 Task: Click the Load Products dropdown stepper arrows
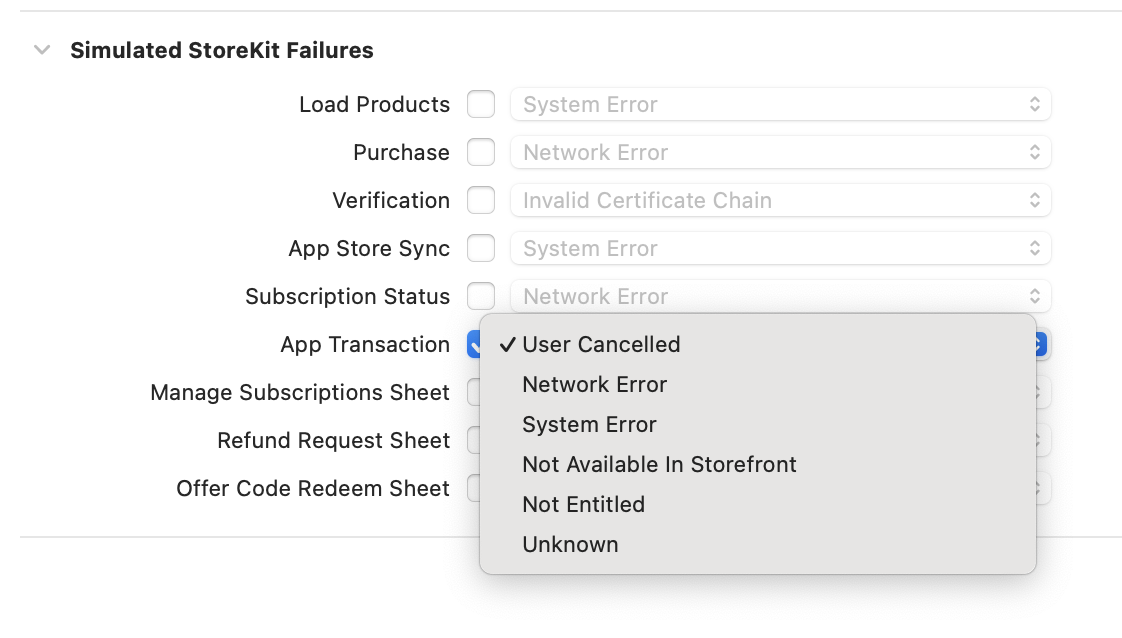1035,104
